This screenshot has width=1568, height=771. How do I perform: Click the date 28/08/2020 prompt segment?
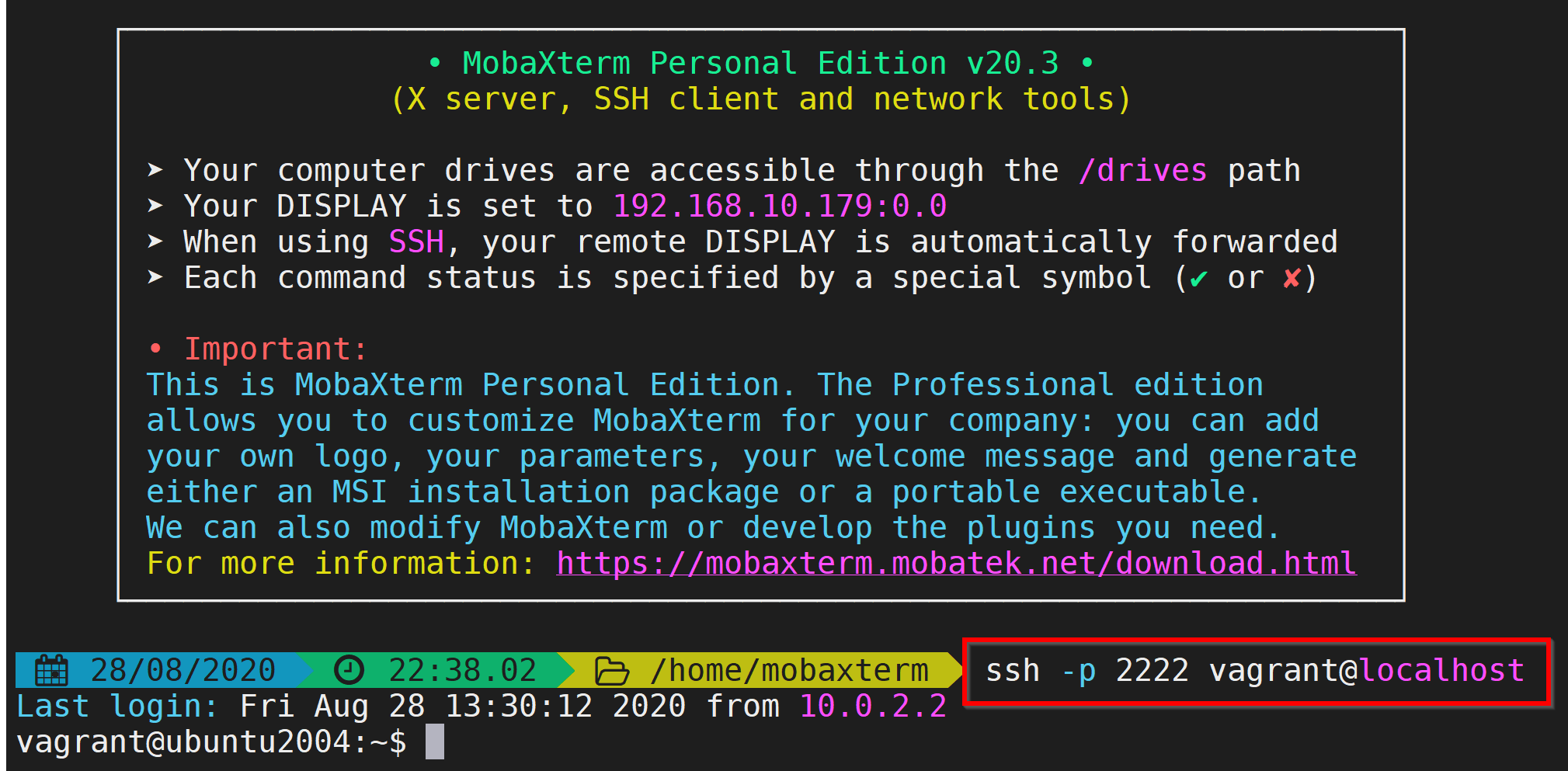point(183,670)
